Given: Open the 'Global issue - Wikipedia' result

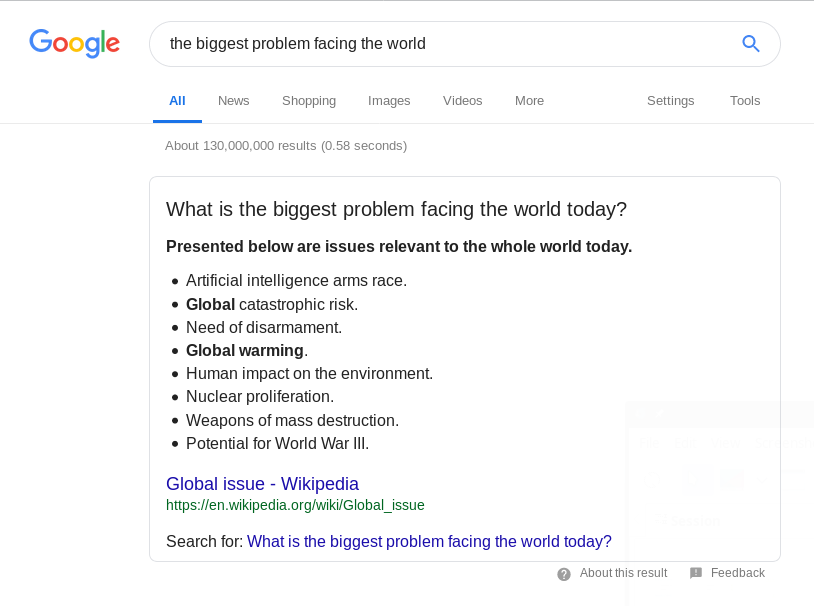Looking at the screenshot, I should coord(262,484).
